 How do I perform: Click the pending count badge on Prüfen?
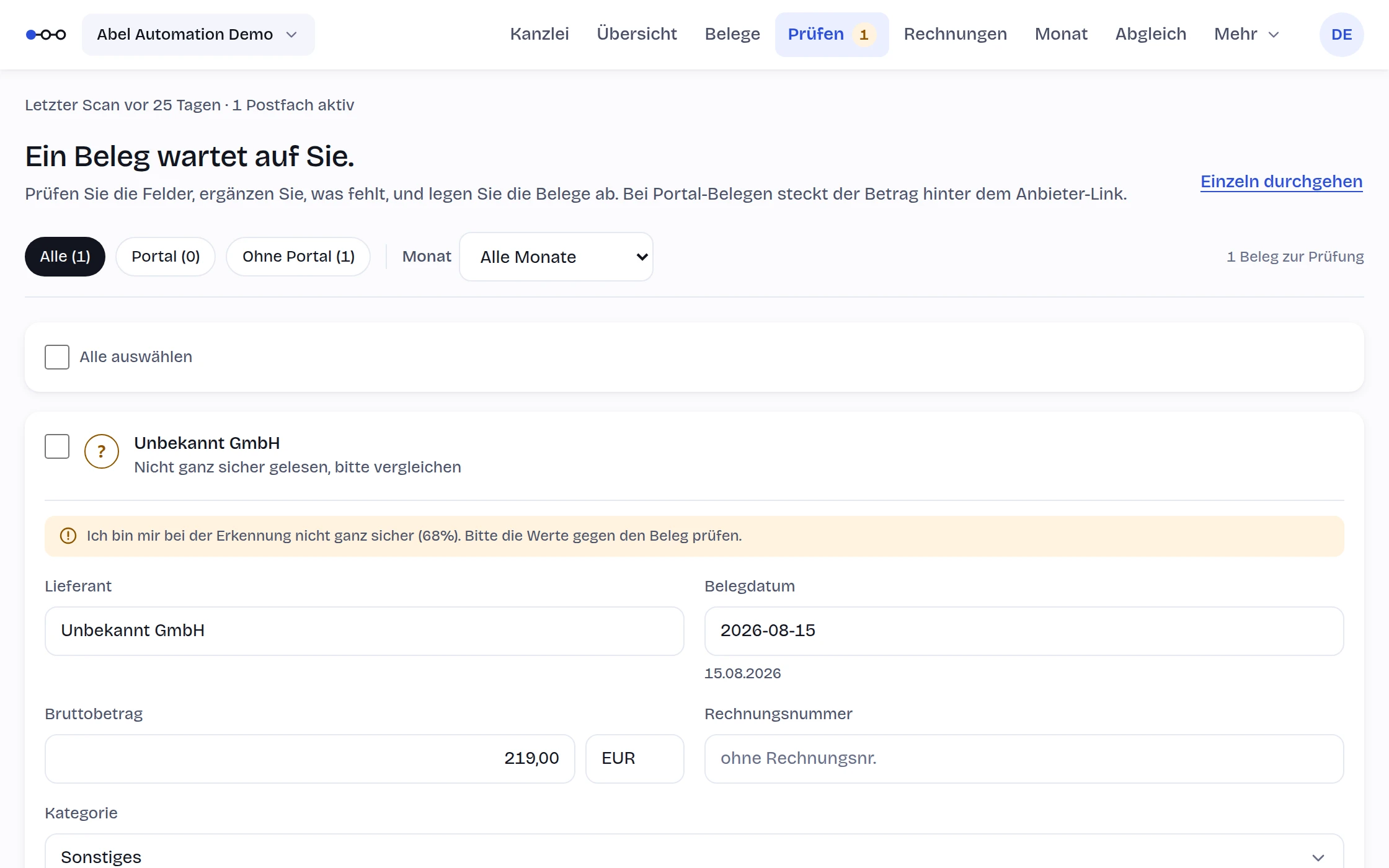click(x=864, y=35)
